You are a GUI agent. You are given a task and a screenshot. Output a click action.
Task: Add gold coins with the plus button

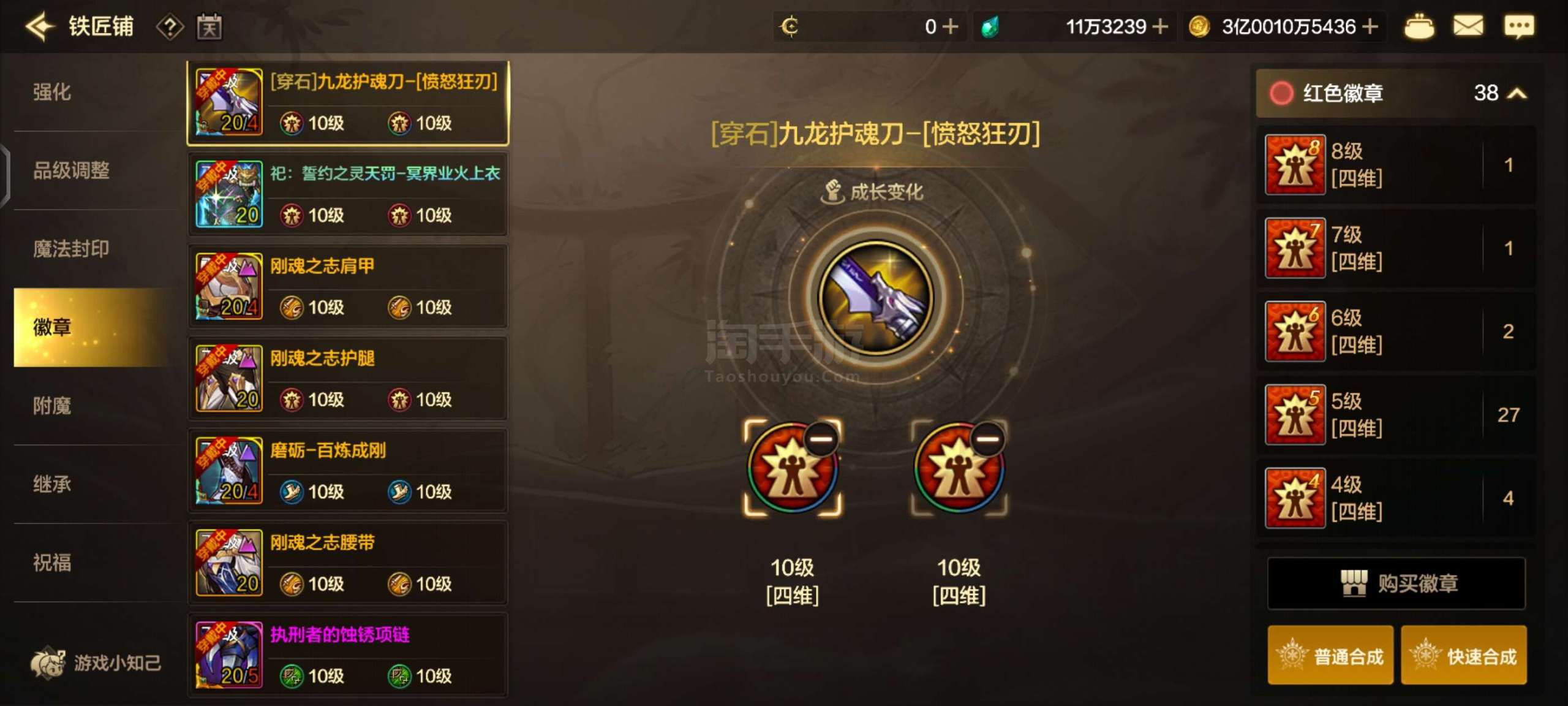coord(1370,26)
